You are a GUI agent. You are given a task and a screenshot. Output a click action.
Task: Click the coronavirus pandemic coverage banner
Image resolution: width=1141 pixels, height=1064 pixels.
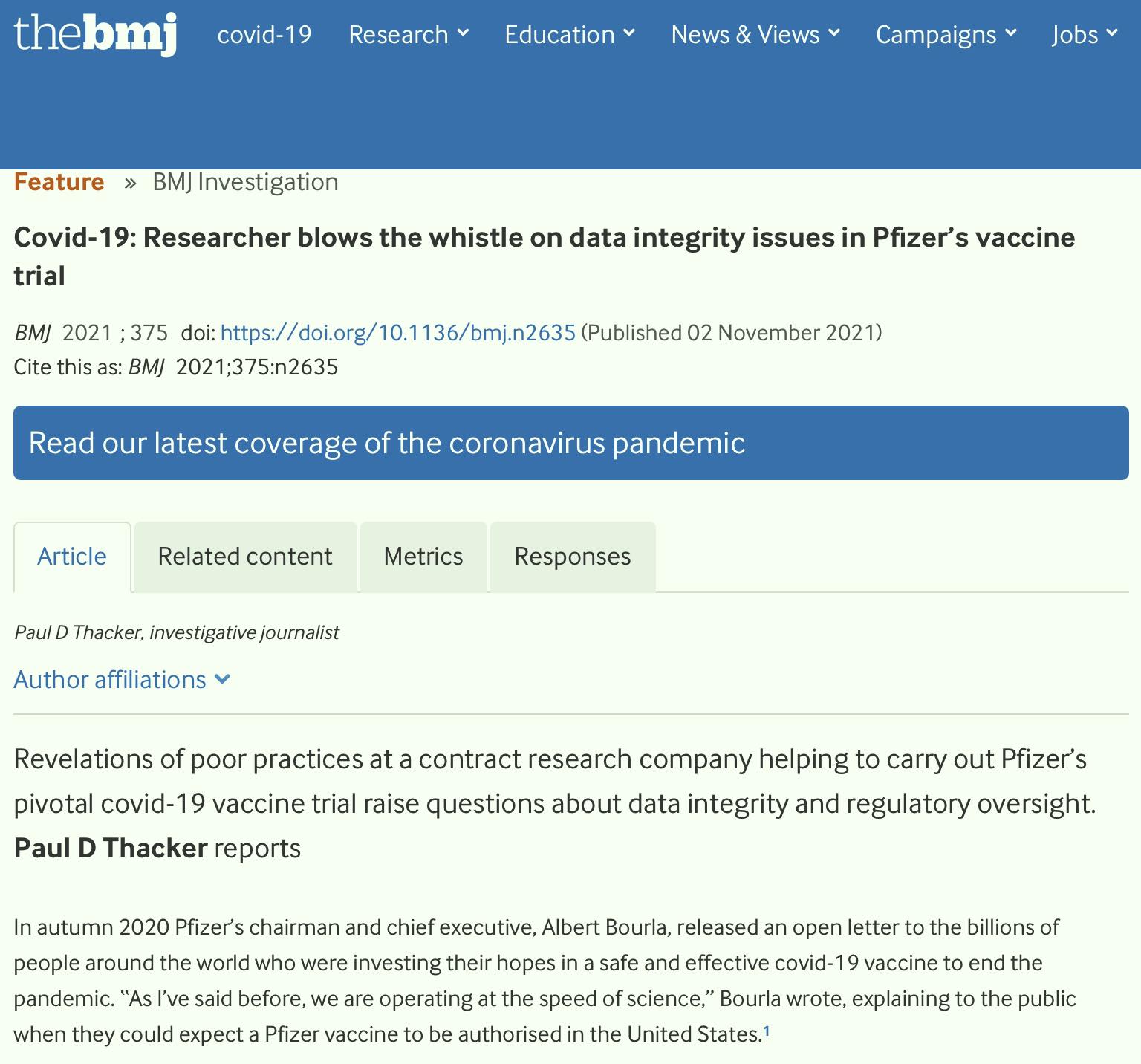(570, 443)
